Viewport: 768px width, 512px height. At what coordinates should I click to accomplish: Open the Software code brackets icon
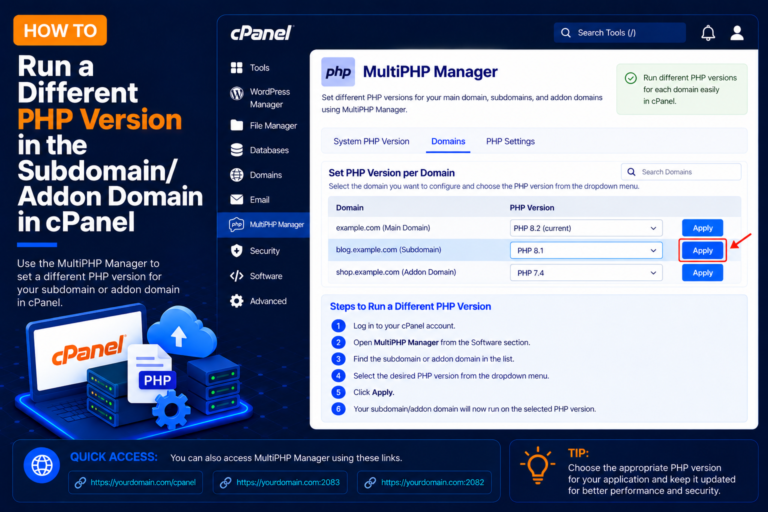[237, 276]
